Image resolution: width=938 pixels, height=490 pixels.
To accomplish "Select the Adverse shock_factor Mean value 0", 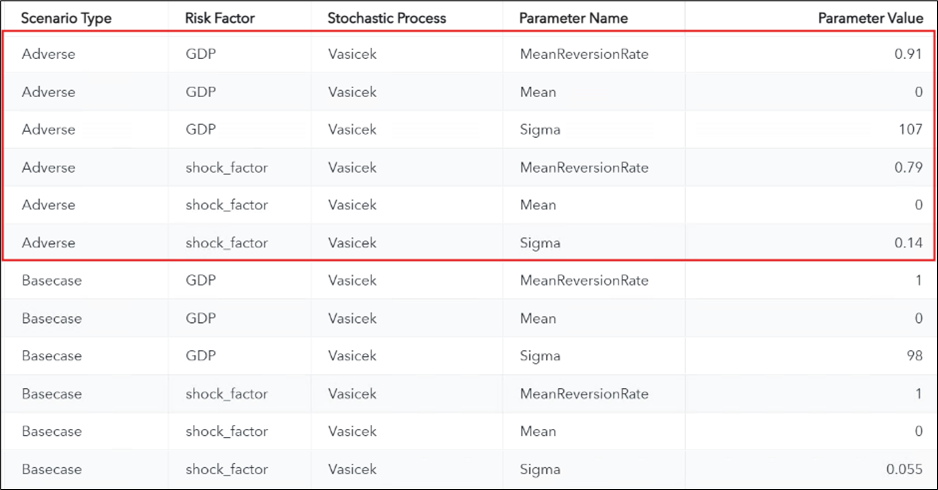I will 916,205.
